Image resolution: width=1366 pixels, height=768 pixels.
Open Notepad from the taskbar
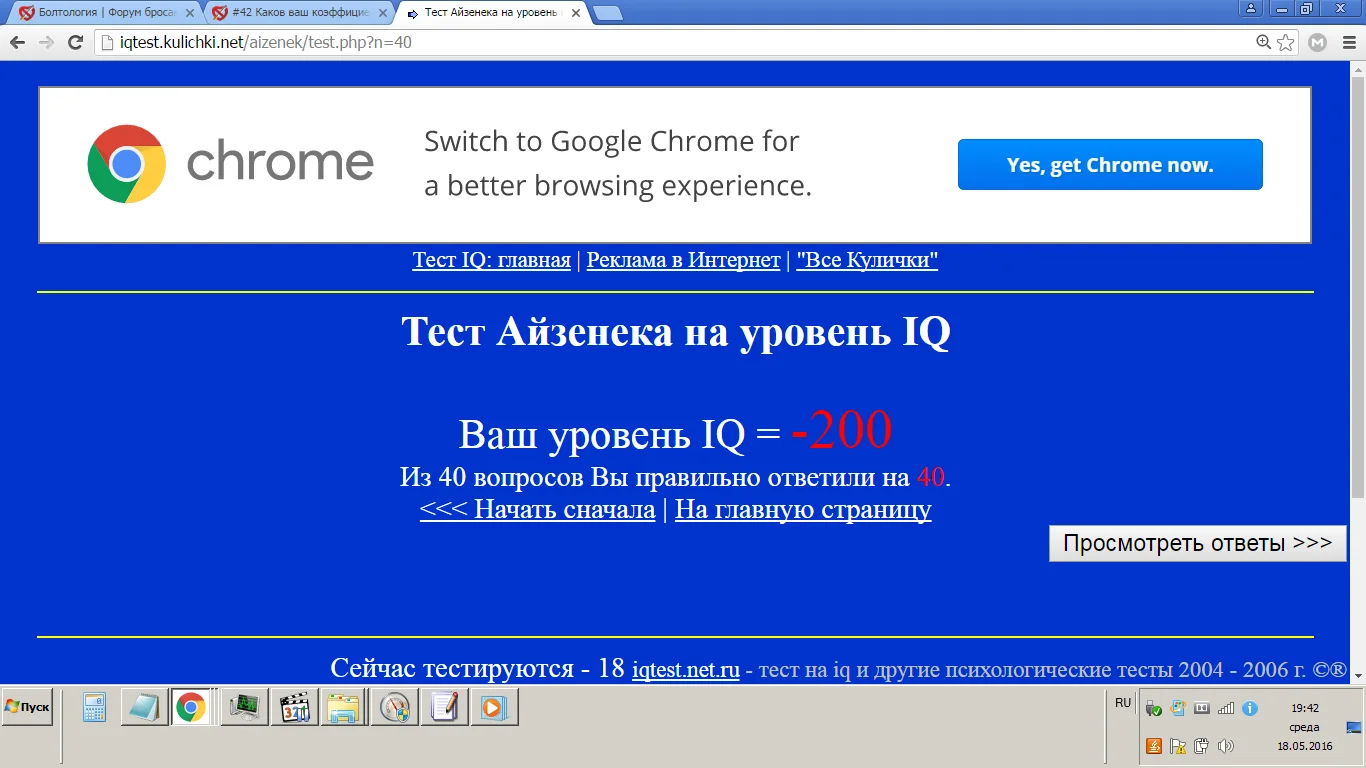click(x=143, y=708)
